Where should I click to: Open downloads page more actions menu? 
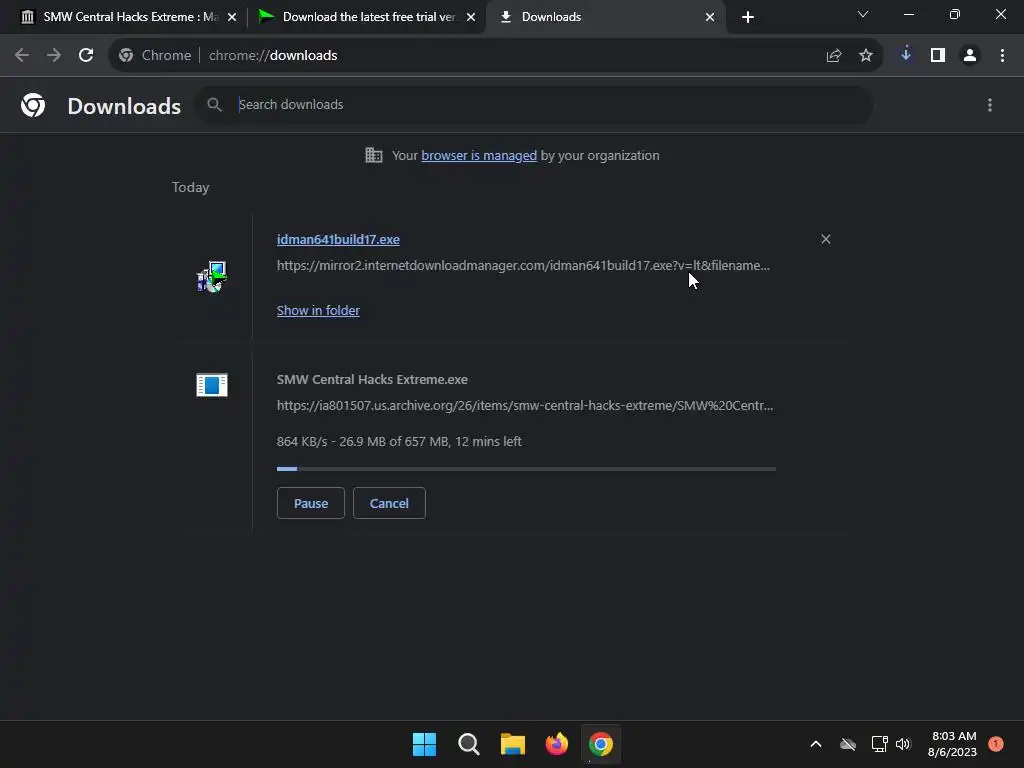click(990, 105)
